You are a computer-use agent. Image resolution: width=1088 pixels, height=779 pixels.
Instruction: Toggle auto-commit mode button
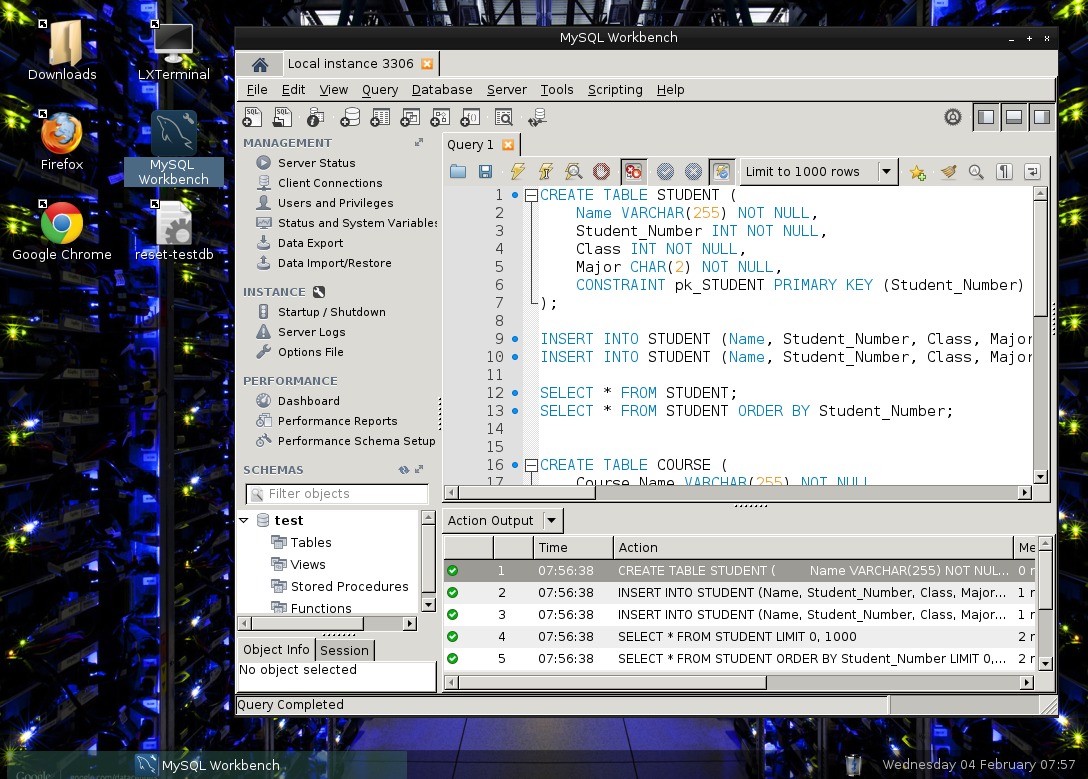[x=722, y=171]
